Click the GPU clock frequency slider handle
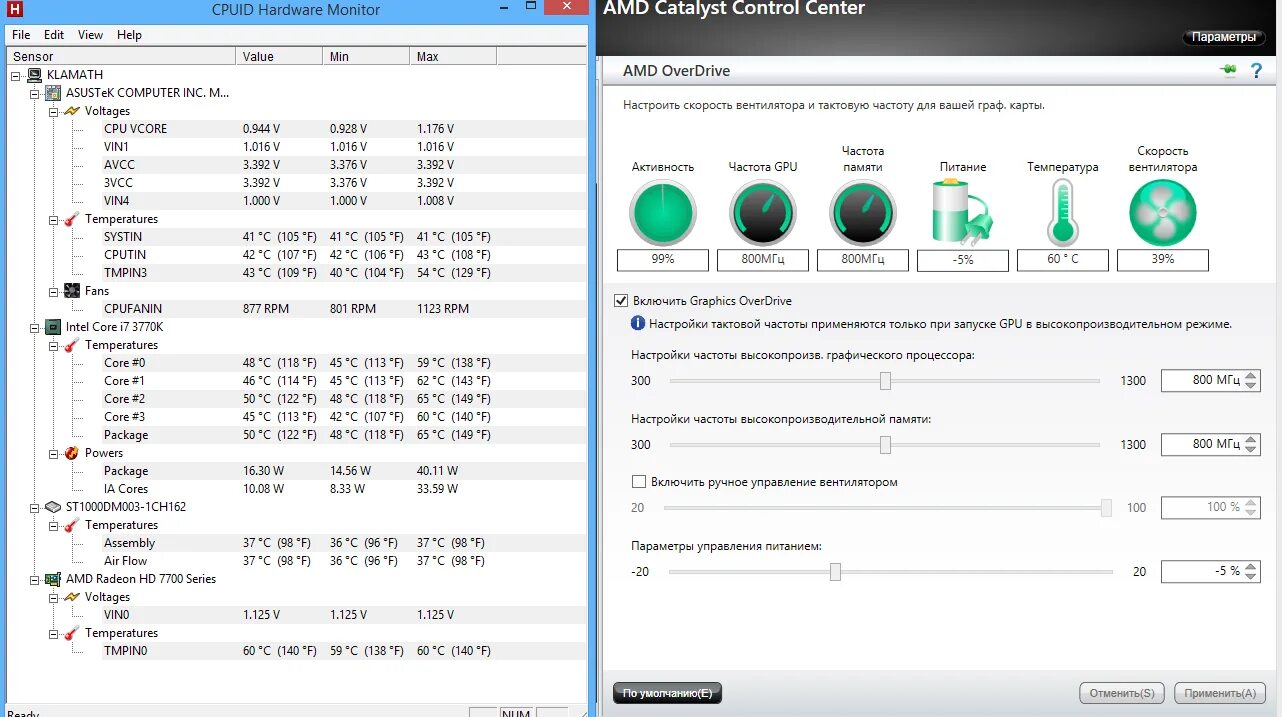The height and width of the screenshot is (717, 1282). point(885,380)
